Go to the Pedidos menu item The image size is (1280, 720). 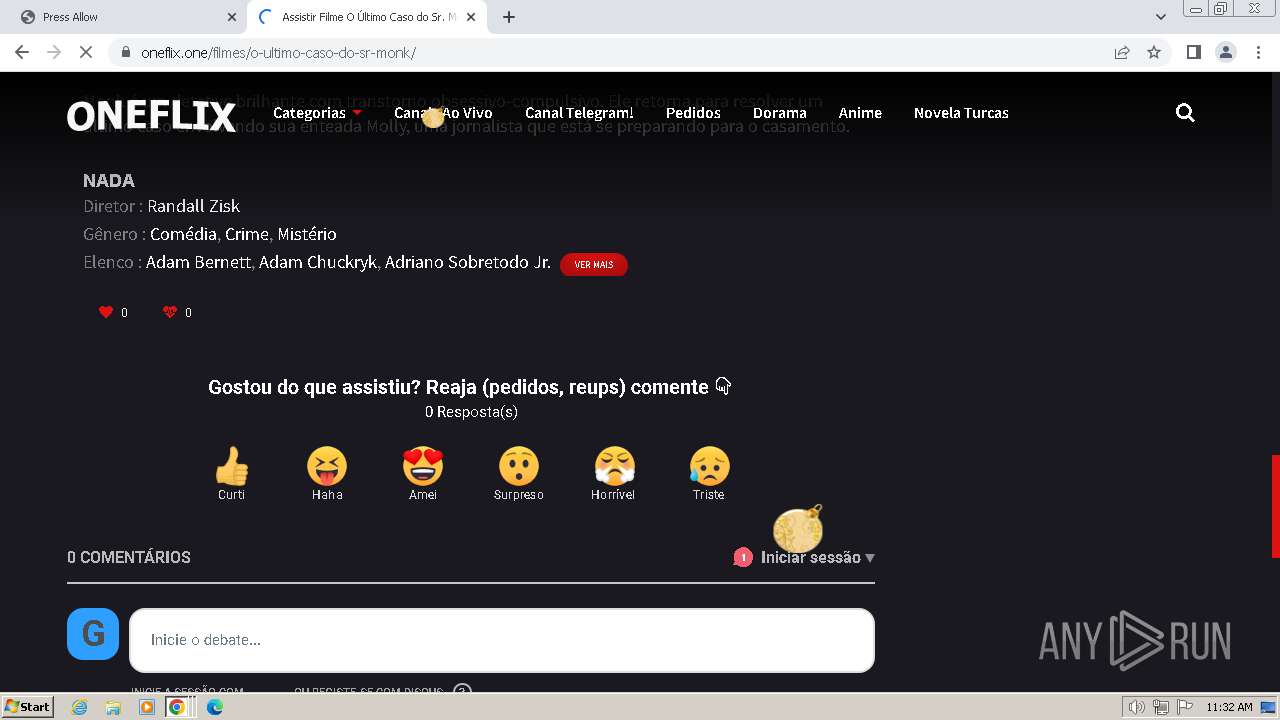693,113
